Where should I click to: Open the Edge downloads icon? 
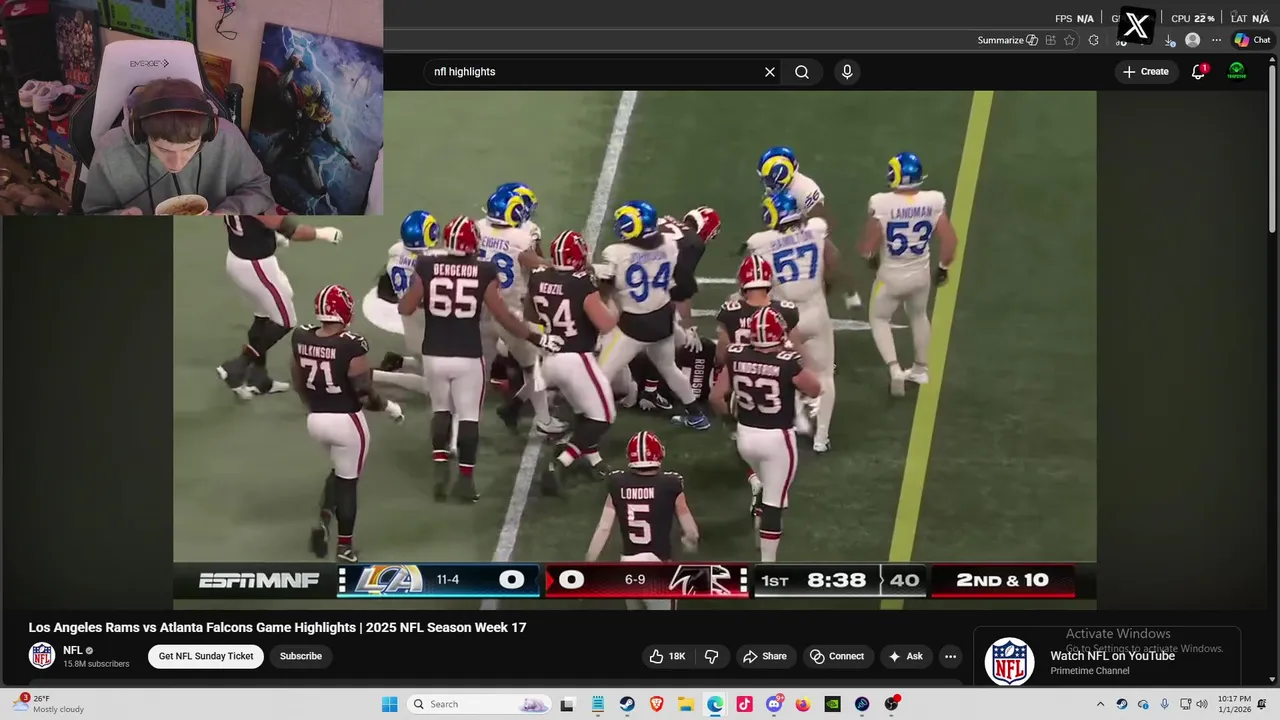click(x=1169, y=40)
